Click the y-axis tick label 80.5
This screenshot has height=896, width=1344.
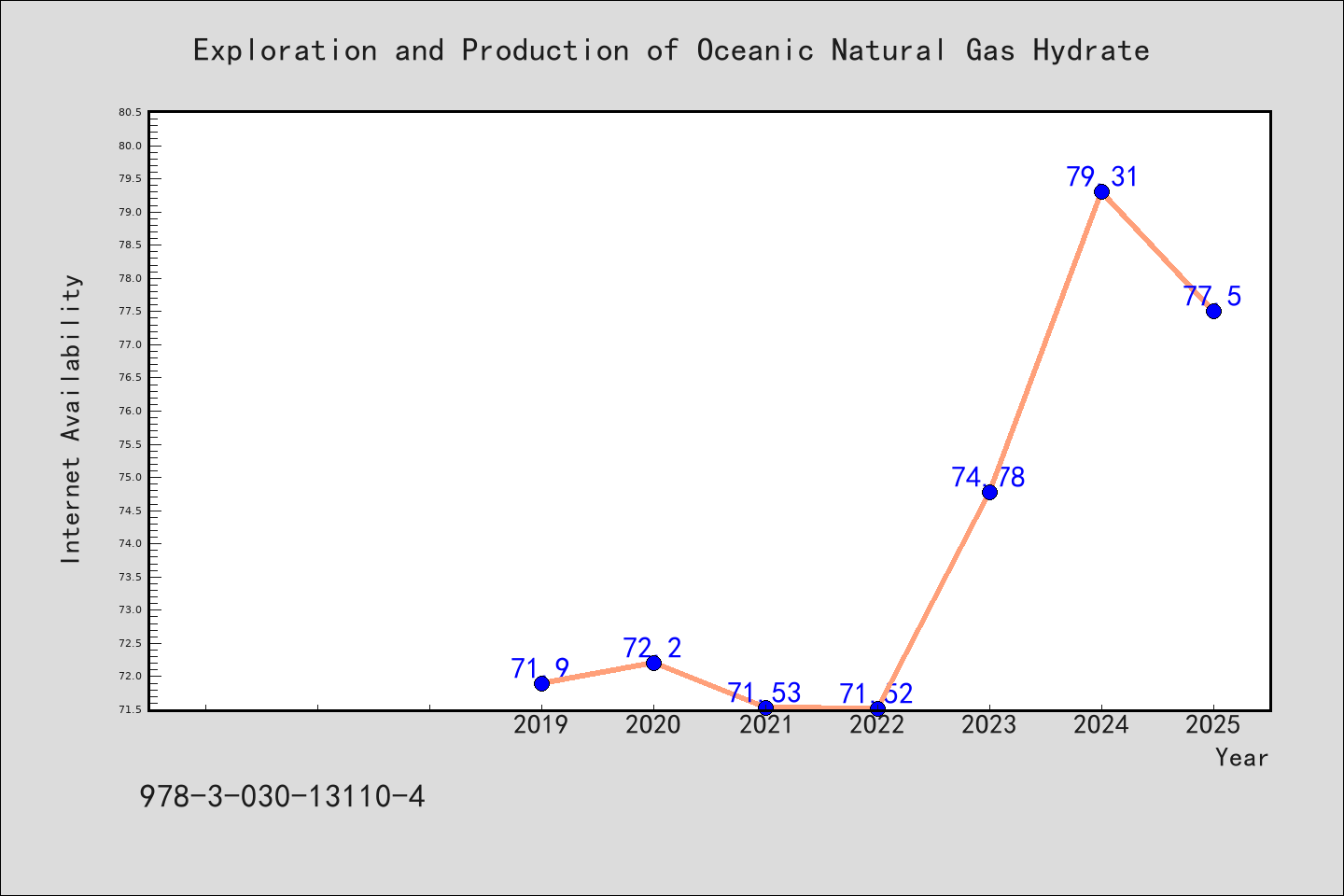[x=130, y=113]
